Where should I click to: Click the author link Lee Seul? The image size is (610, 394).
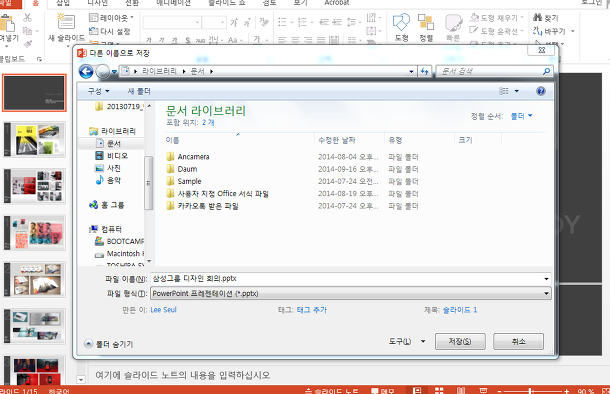163,310
